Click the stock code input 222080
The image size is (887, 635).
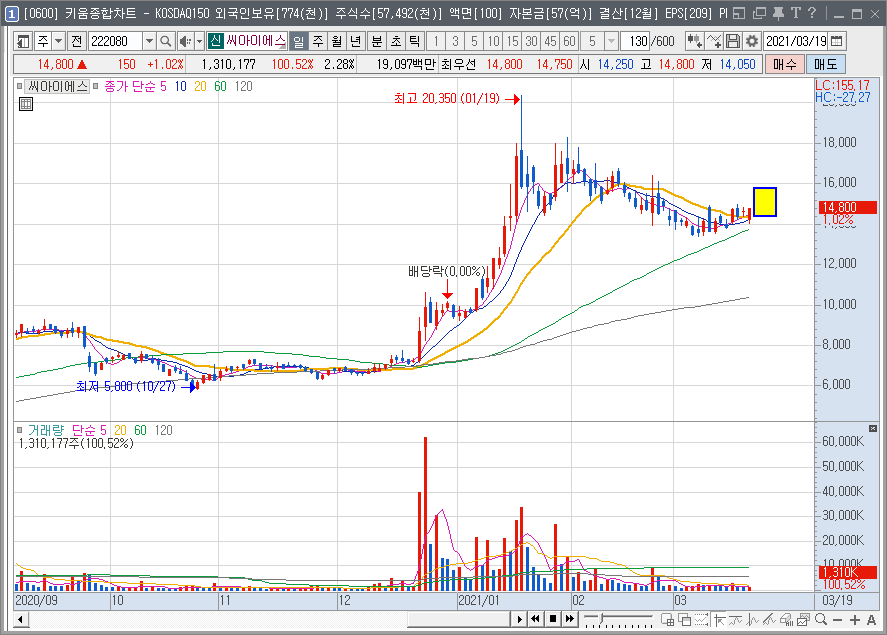[116, 41]
